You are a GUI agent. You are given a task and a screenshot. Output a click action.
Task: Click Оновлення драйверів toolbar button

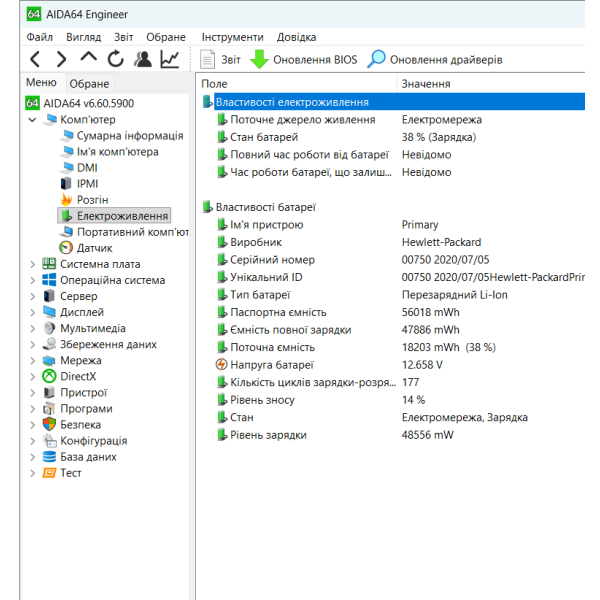pyautogui.click(x=434, y=60)
